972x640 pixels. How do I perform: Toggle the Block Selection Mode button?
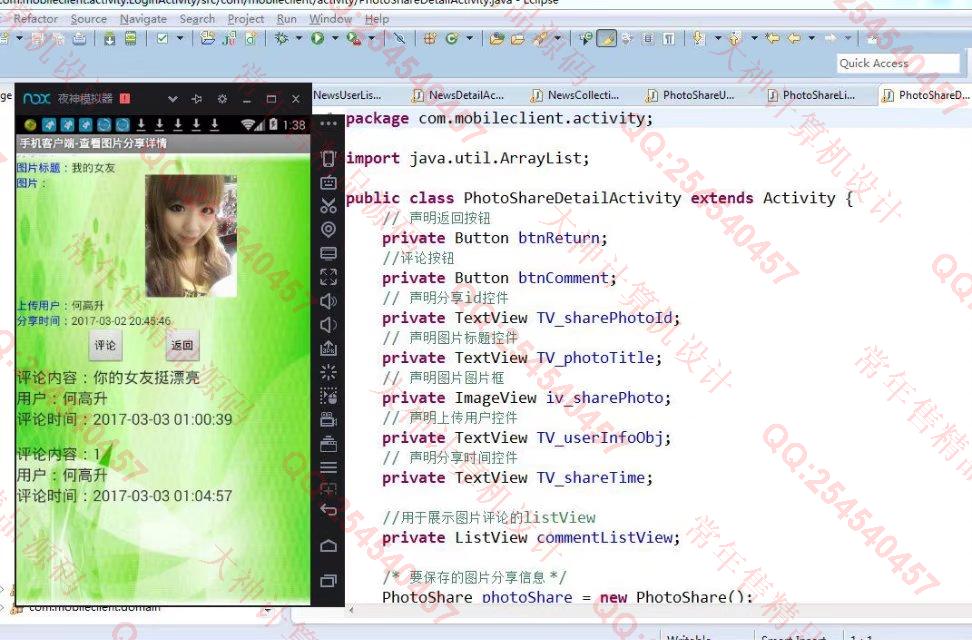[648, 39]
